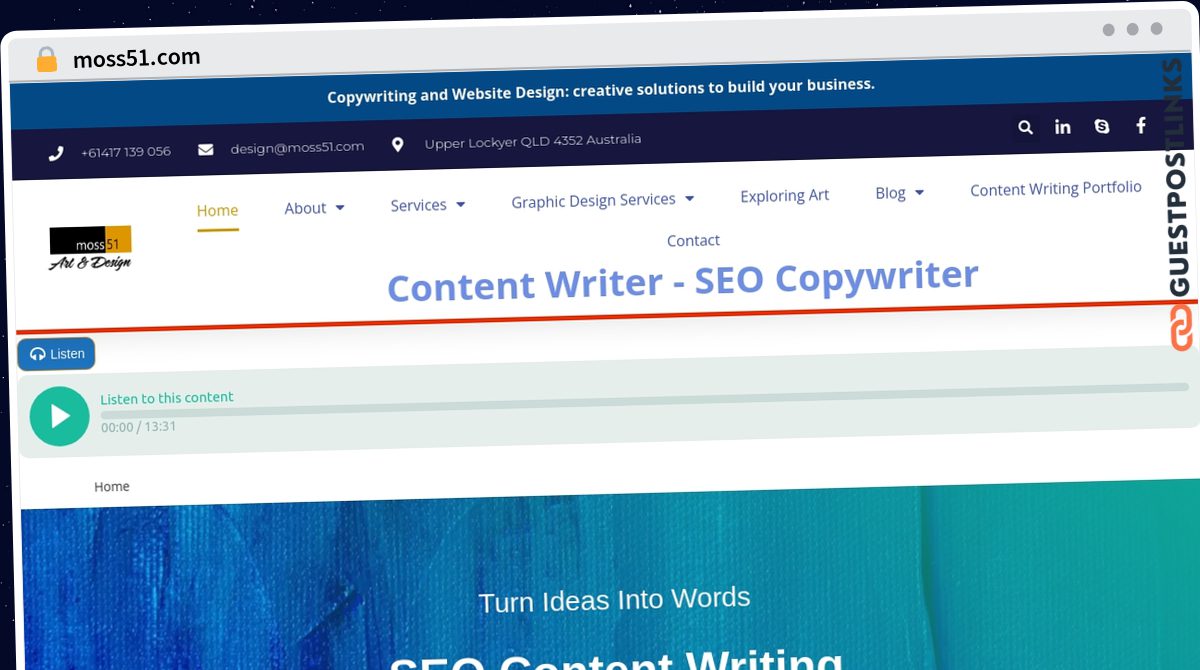Click the Upper Lockyer QLD address text
This screenshot has width=1200, height=670.
coord(533,141)
